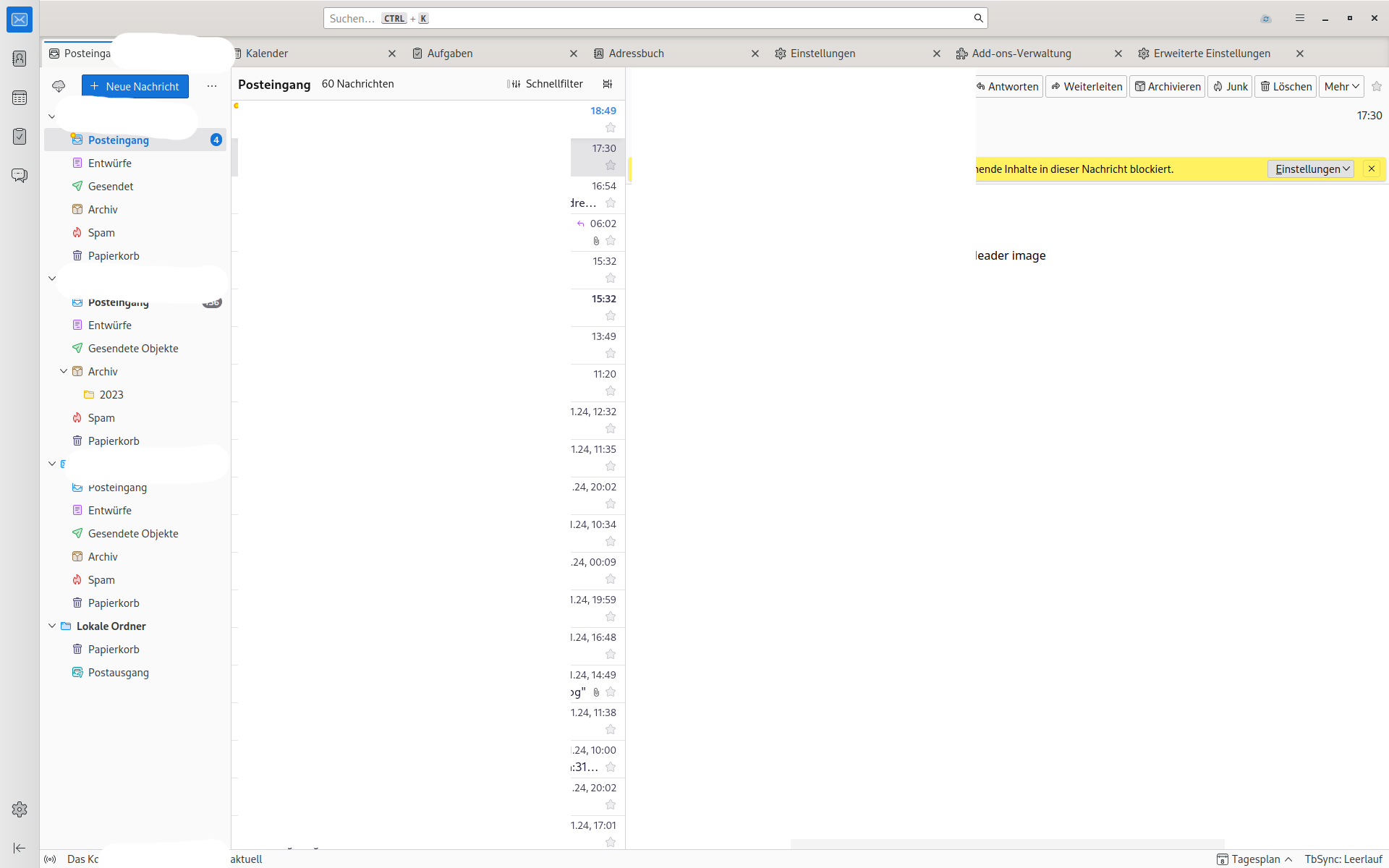Image resolution: width=1389 pixels, height=868 pixels.
Task: Open the tasks icon in left sidebar
Action: click(x=20, y=137)
